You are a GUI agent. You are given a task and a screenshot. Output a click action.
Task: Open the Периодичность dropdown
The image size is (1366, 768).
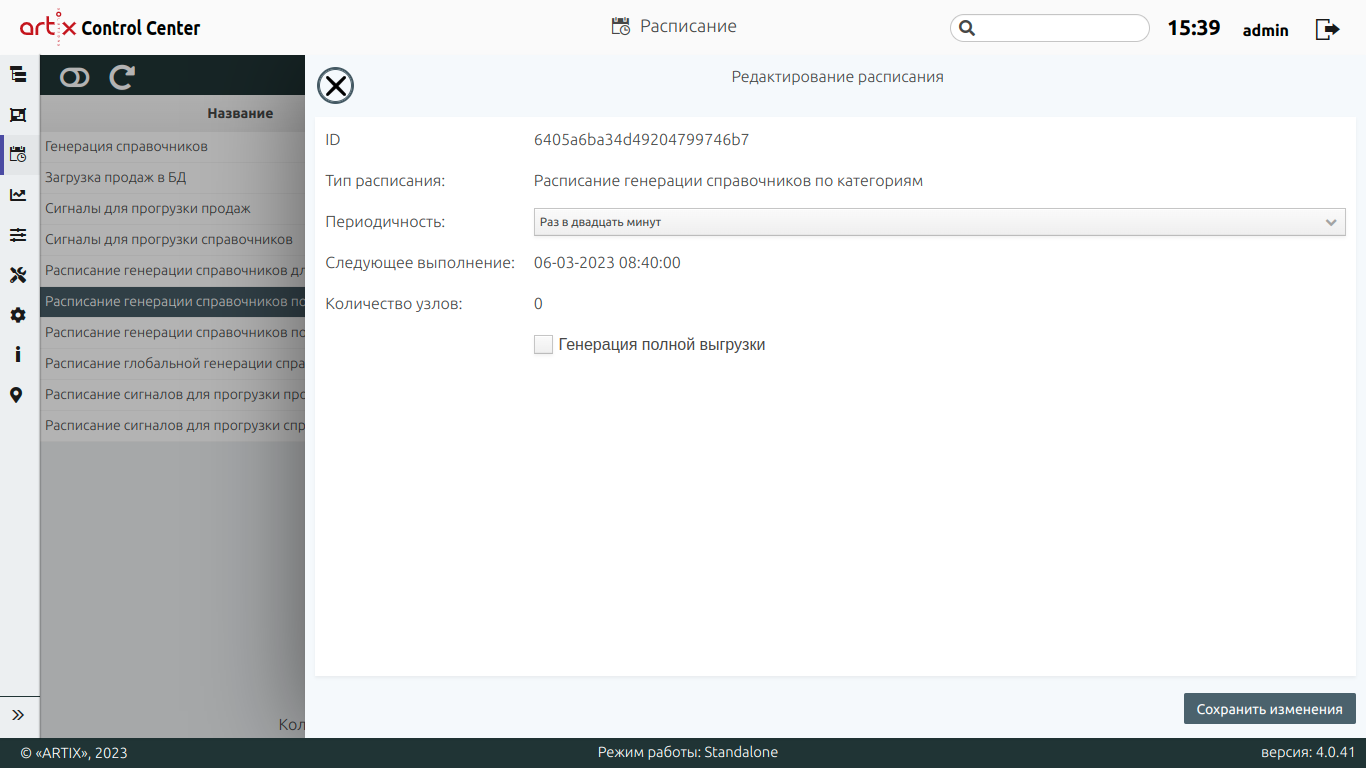(939, 222)
